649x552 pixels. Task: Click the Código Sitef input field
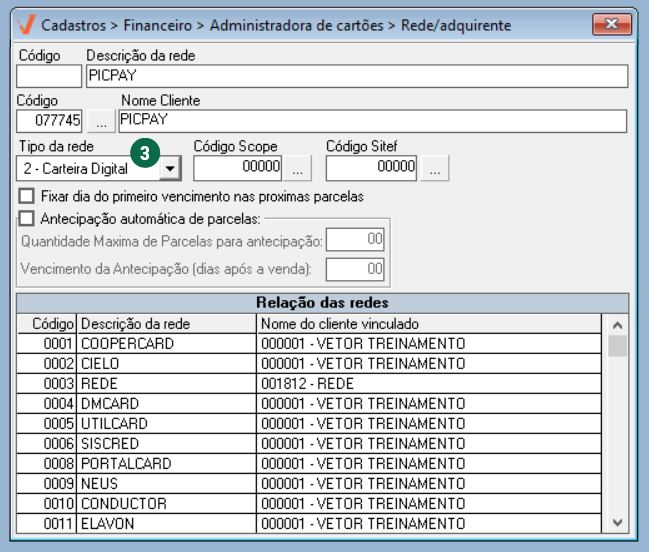point(371,168)
